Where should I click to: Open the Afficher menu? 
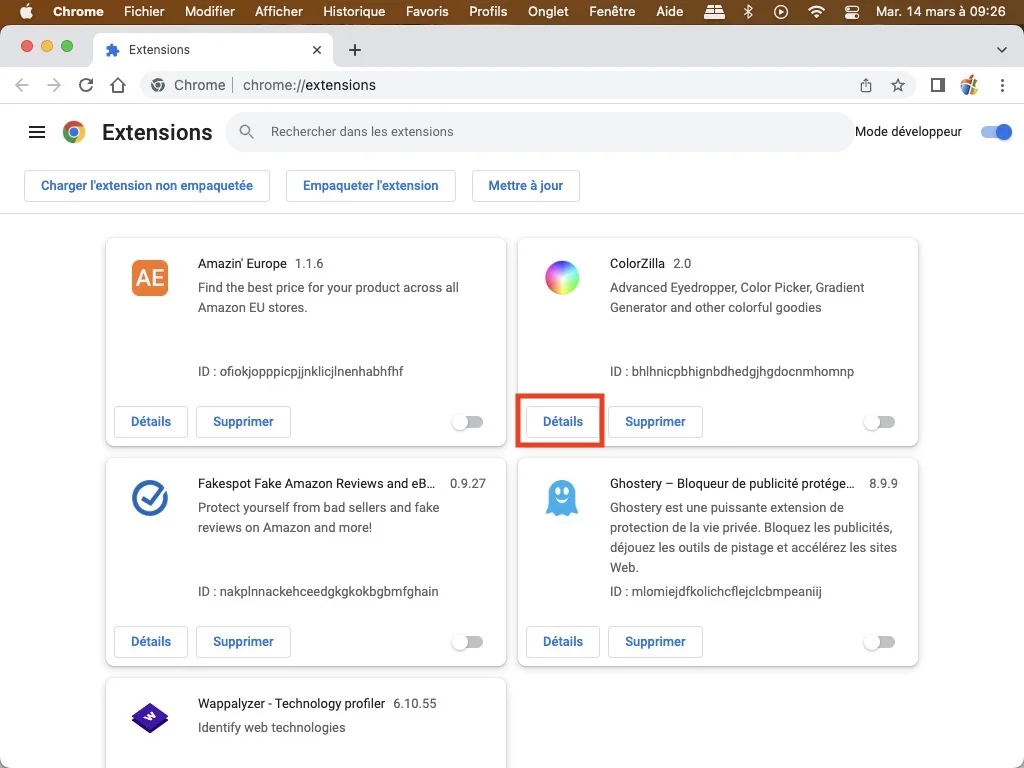pyautogui.click(x=279, y=11)
